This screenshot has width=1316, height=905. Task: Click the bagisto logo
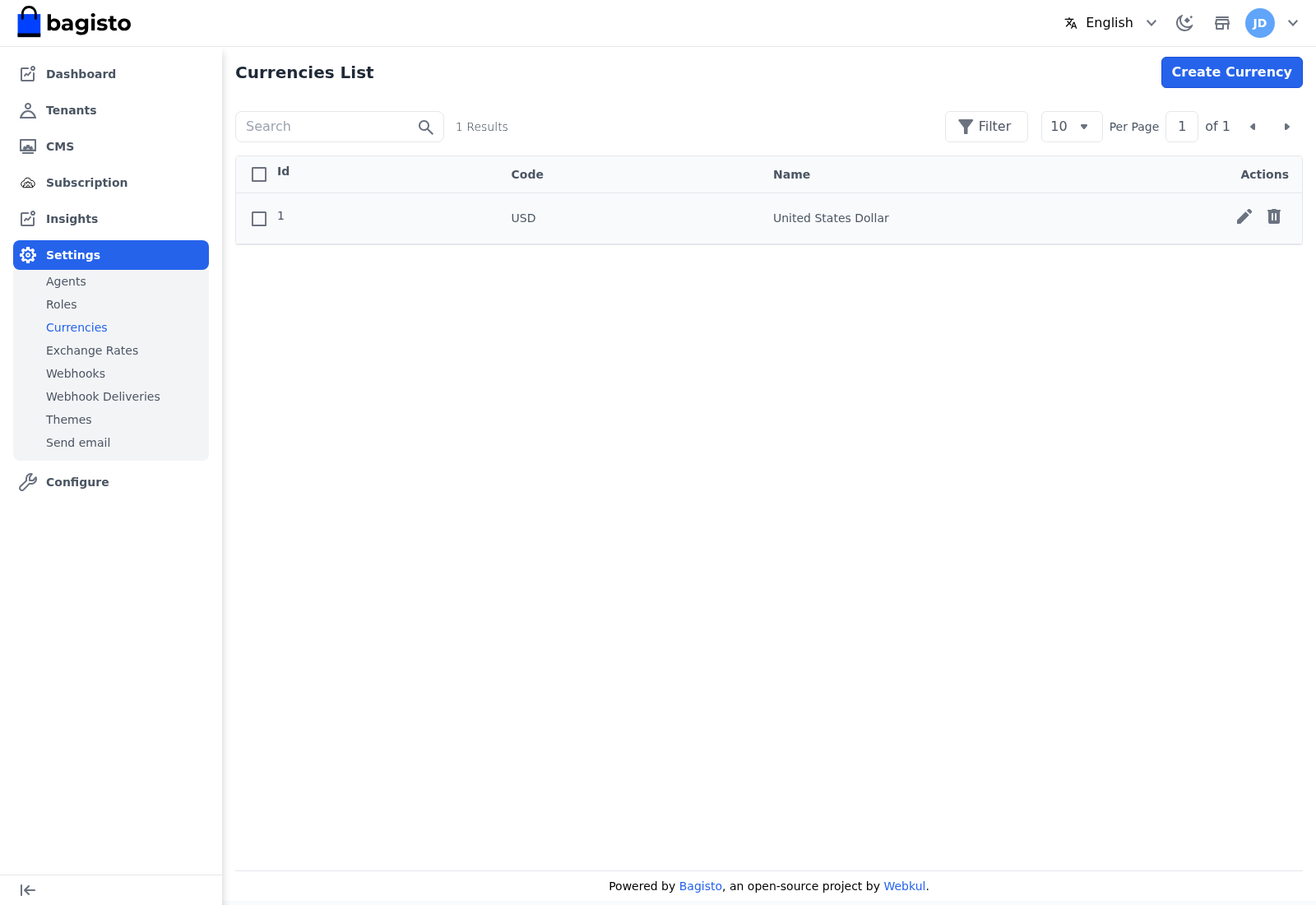coord(74,22)
